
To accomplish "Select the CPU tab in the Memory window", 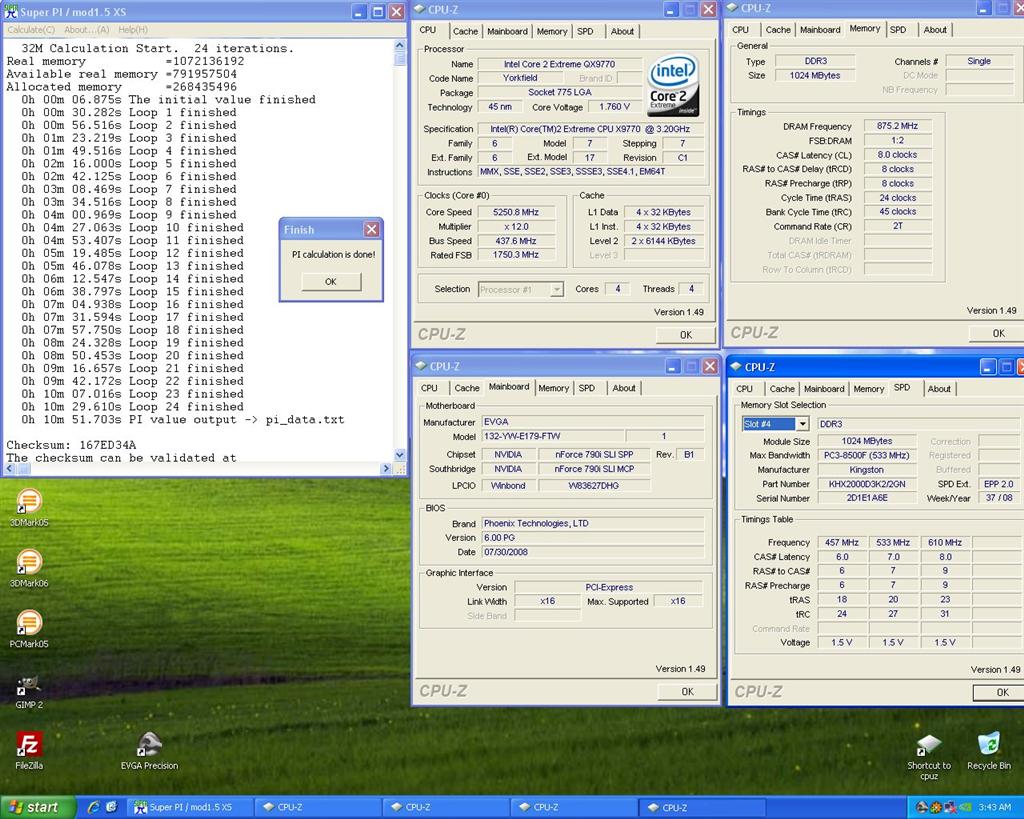I will point(741,30).
